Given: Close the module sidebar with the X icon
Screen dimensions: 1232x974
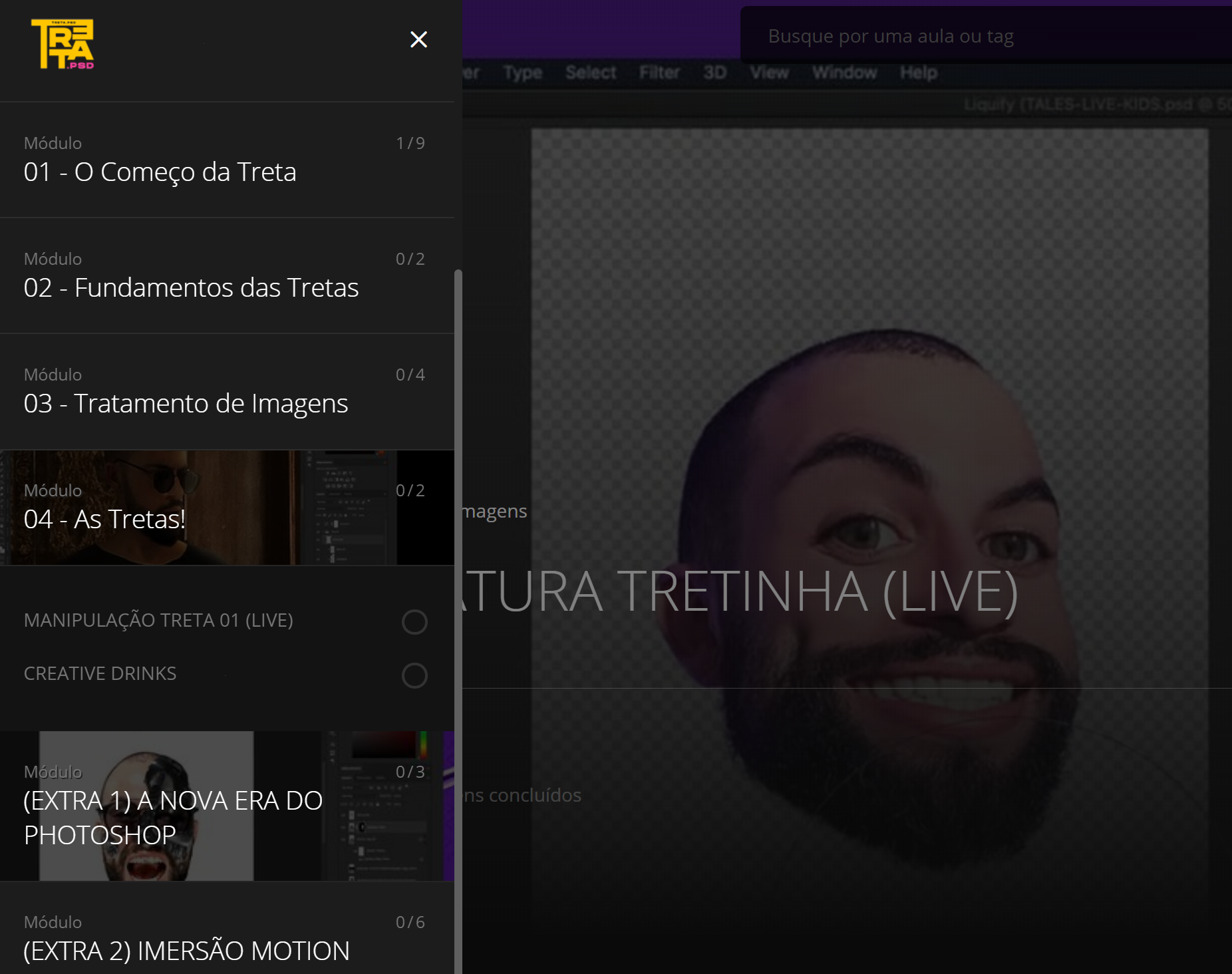Looking at the screenshot, I should [x=418, y=40].
